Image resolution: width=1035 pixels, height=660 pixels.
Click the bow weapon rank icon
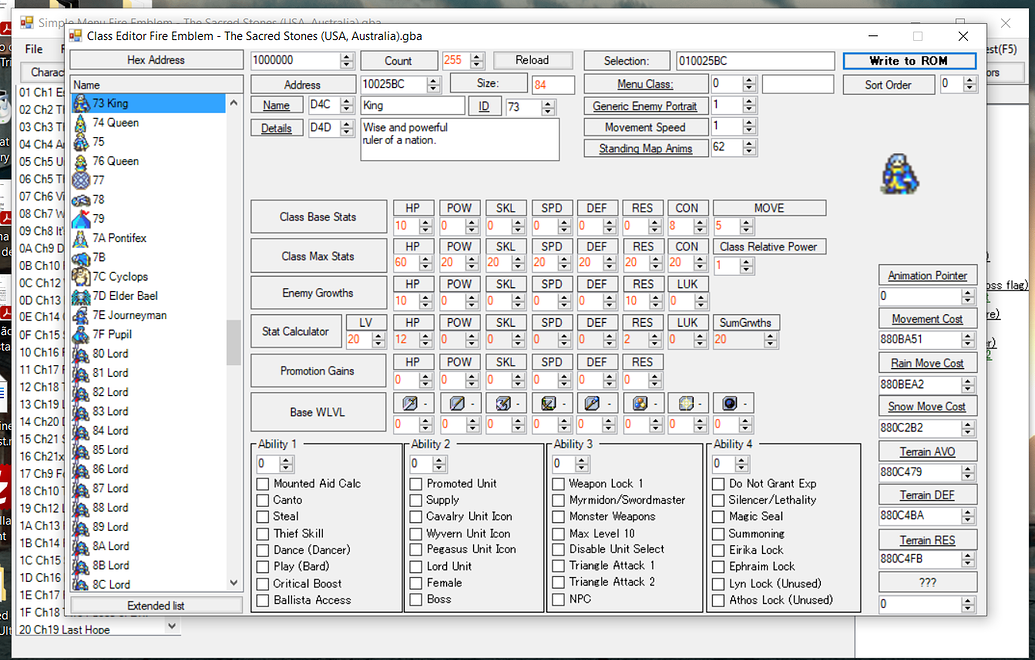click(549, 403)
